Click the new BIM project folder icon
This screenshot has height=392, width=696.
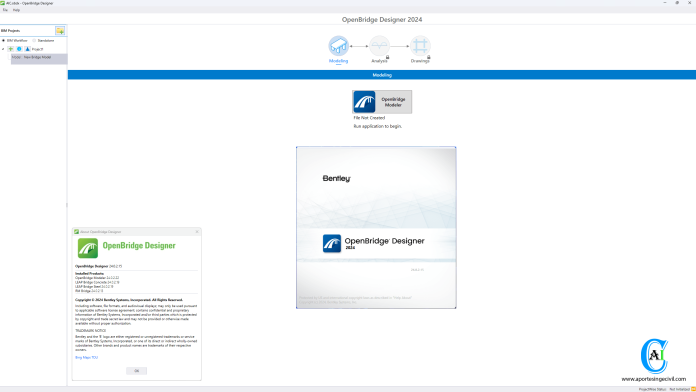coord(60,31)
